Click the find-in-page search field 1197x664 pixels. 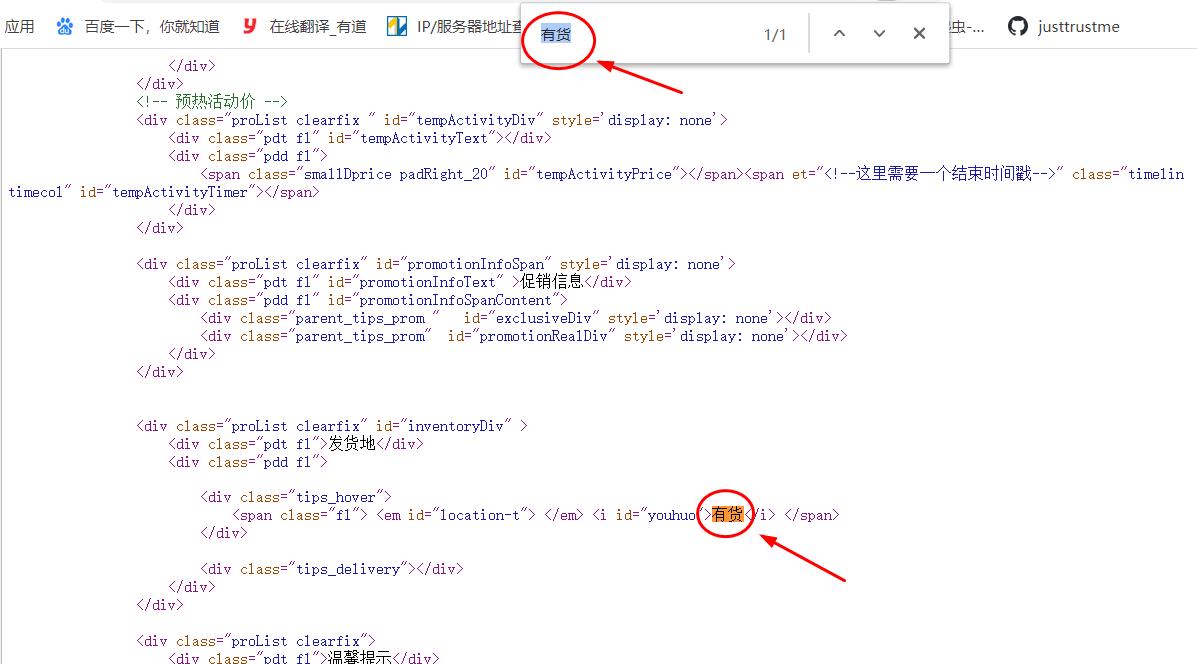(x=641, y=34)
